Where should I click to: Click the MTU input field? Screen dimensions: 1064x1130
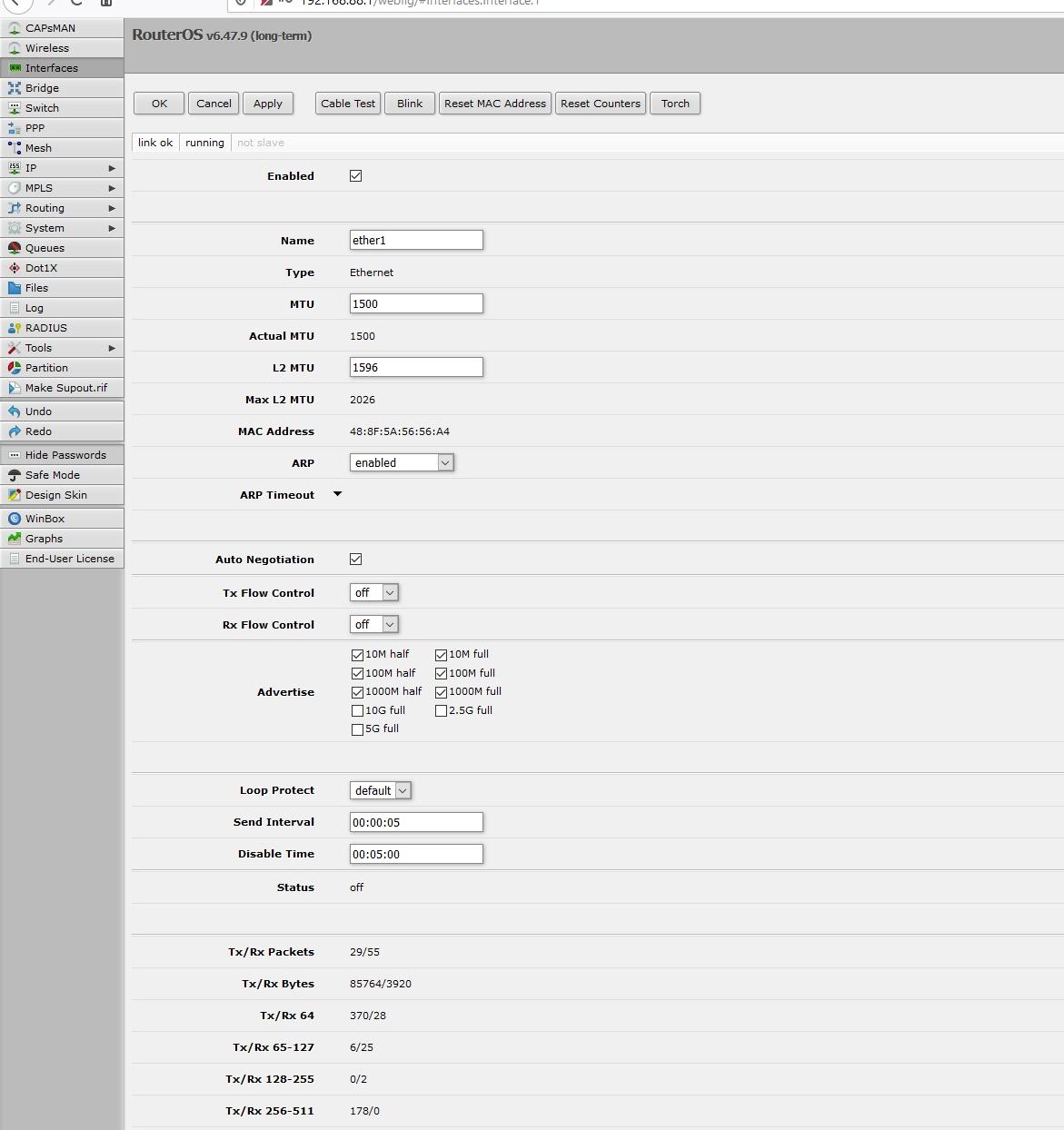(x=416, y=303)
